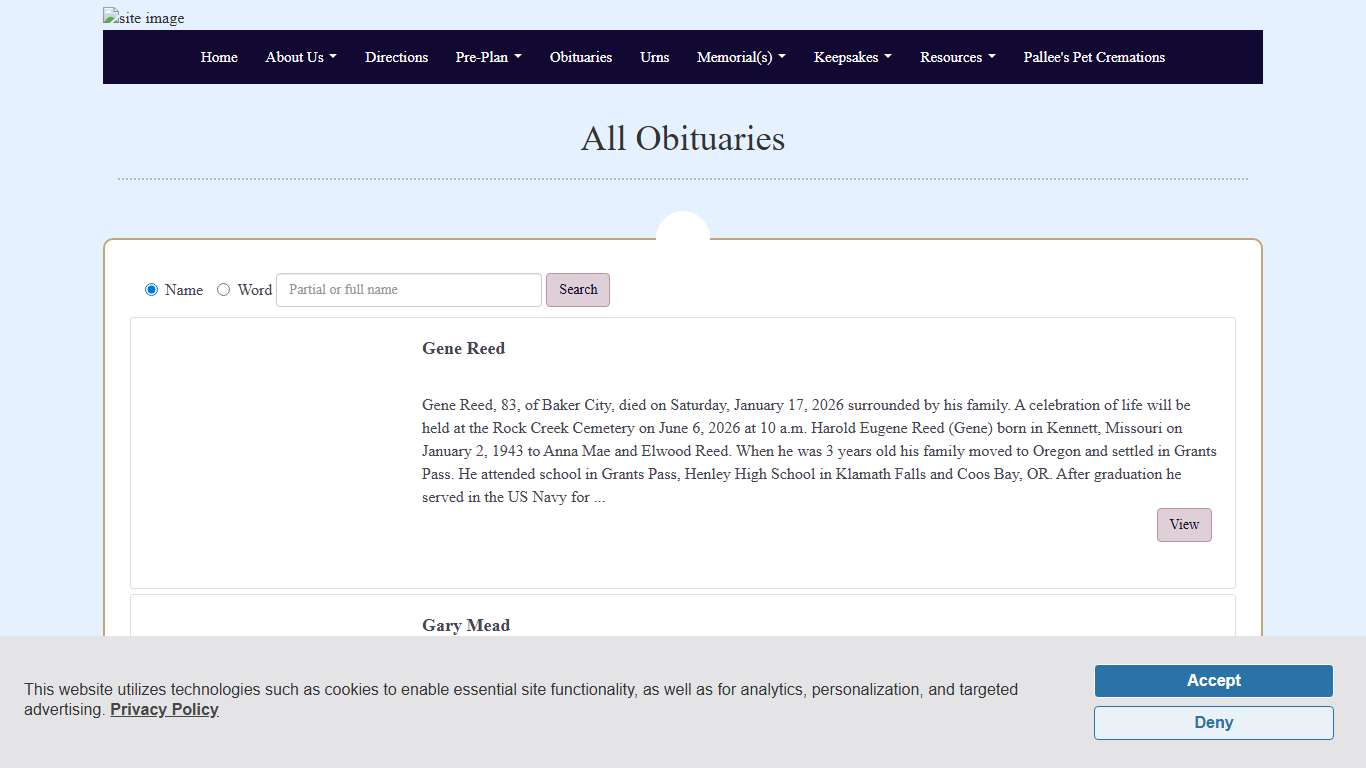The height and width of the screenshot is (768, 1366).
Task: Navigate to the Home menu item
Action: click(219, 57)
